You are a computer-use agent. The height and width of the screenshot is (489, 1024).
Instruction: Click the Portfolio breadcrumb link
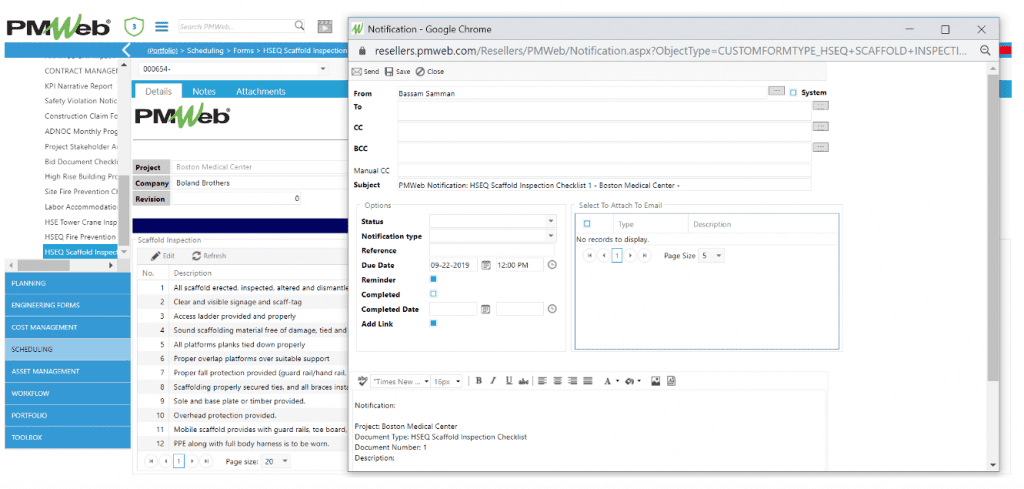coord(162,50)
